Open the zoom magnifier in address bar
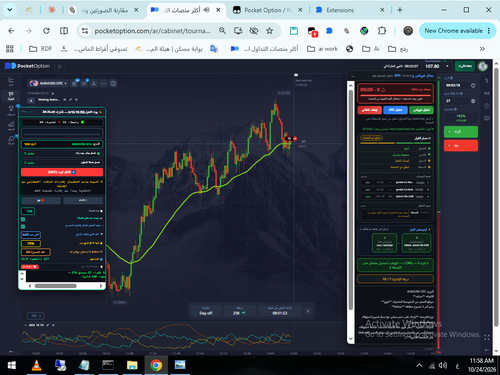 point(222,31)
